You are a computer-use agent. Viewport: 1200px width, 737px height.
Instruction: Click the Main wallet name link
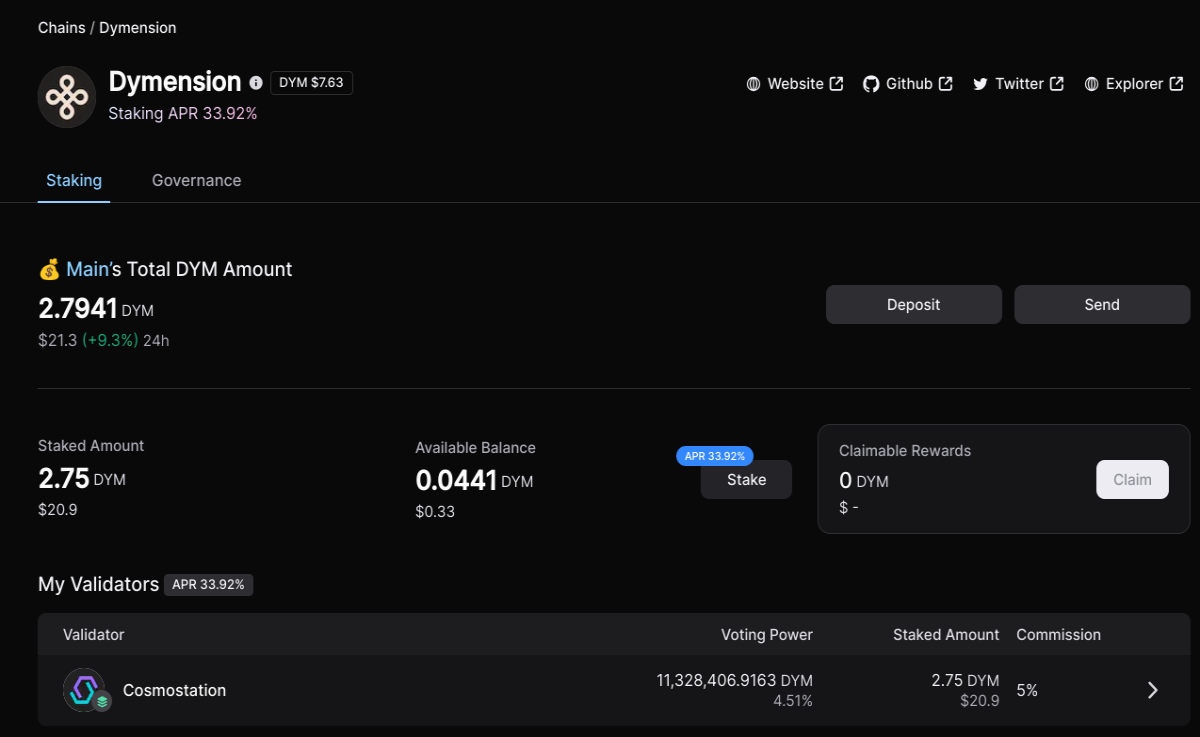click(87, 269)
